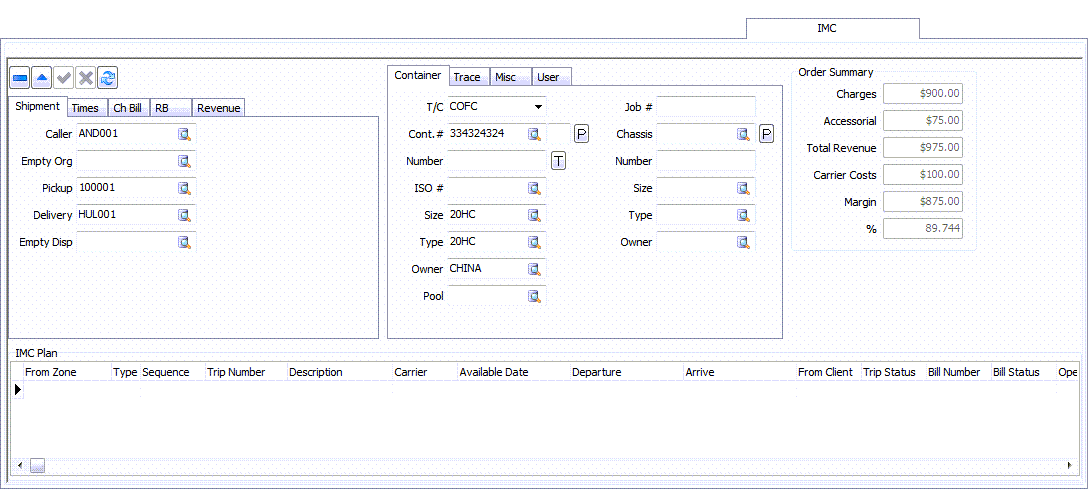
Task: Switch to the Times tab
Action: 85,108
